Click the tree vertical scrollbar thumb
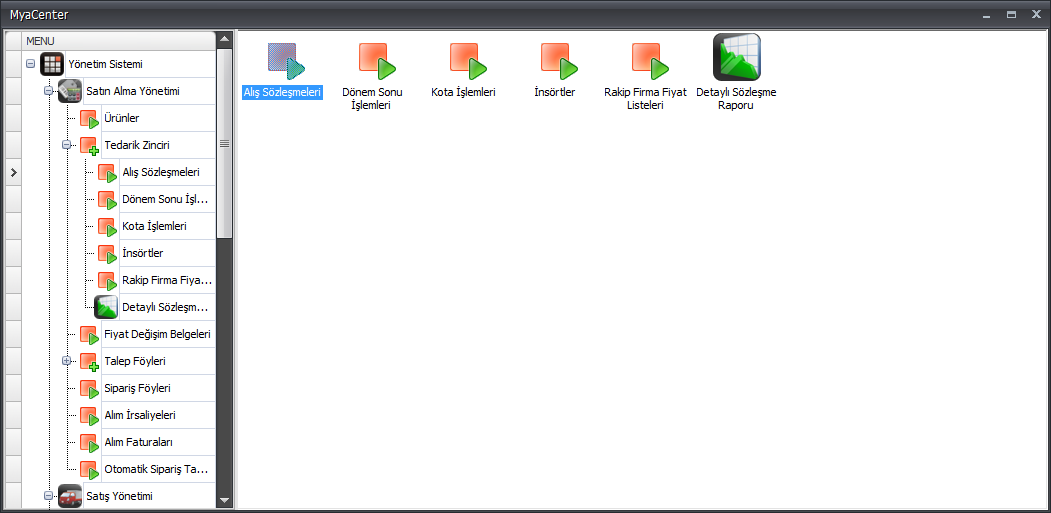 point(225,144)
